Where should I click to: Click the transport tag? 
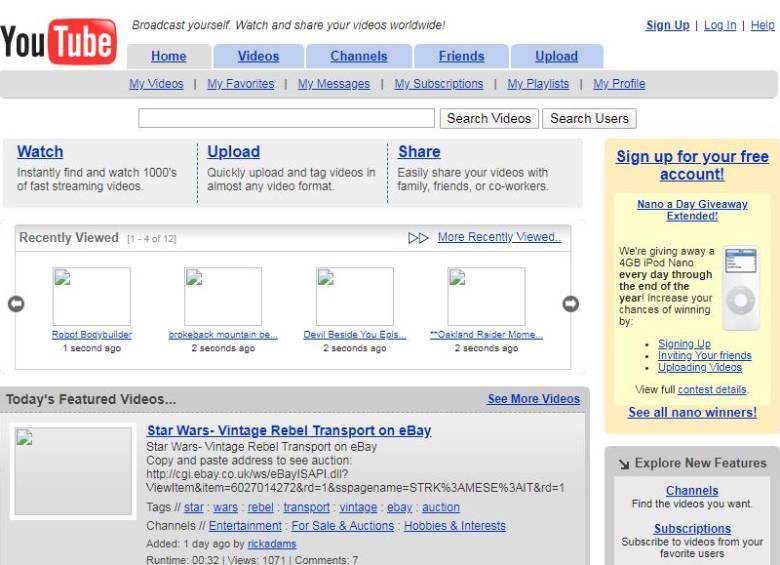(x=306, y=507)
